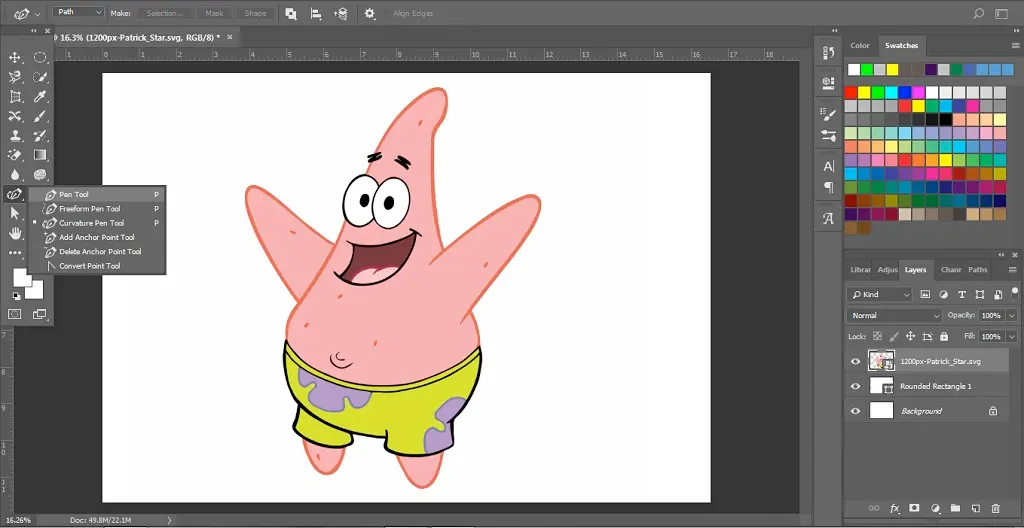Open the Swatches panel menu
Screen dimensions: 1024x528
[1014, 45]
